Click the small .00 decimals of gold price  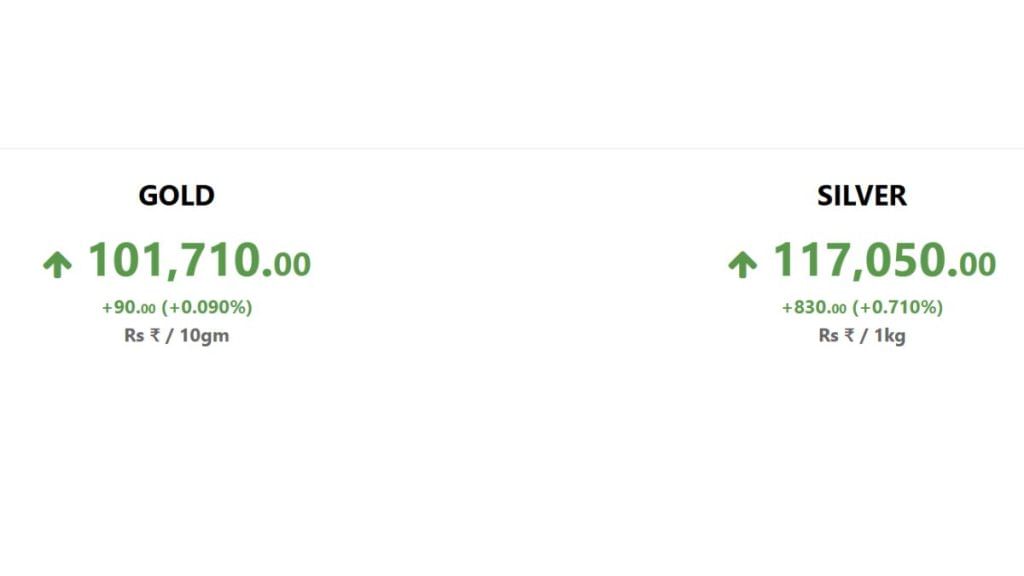point(287,264)
